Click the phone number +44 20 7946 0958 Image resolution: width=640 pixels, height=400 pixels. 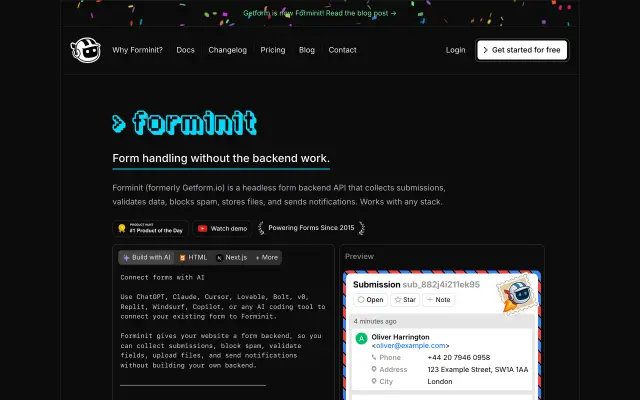pos(458,357)
